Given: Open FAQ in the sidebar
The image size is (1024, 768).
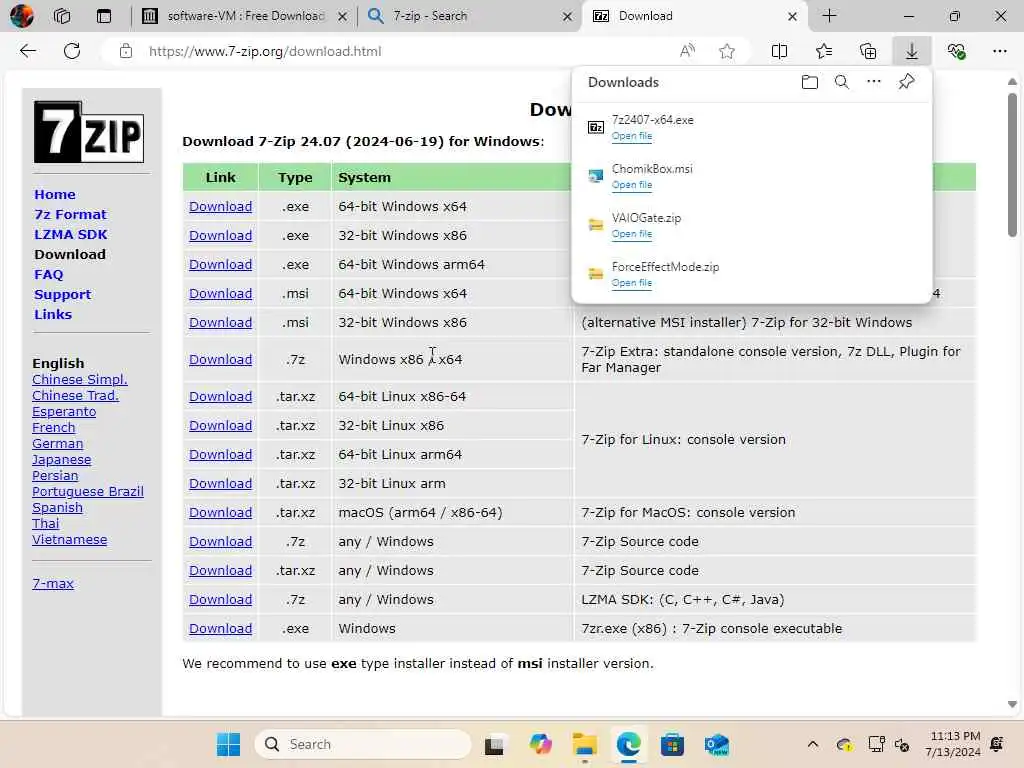Looking at the screenshot, I should coord(49,274).
